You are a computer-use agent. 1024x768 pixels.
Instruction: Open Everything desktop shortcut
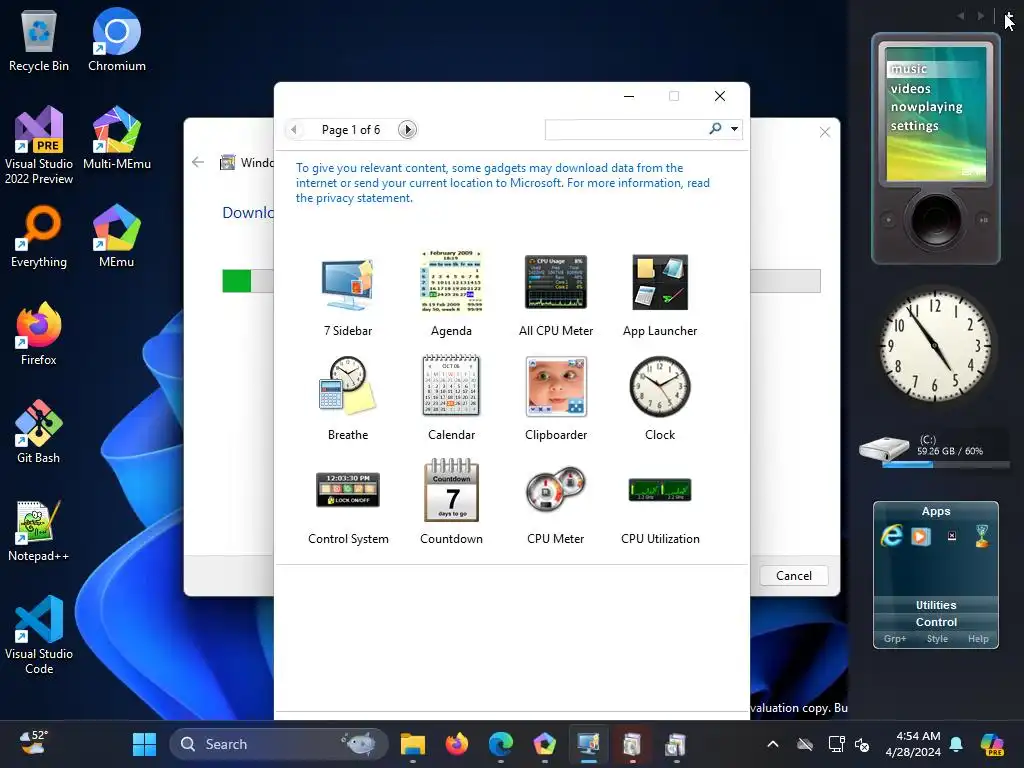click(x=39, y=236)
